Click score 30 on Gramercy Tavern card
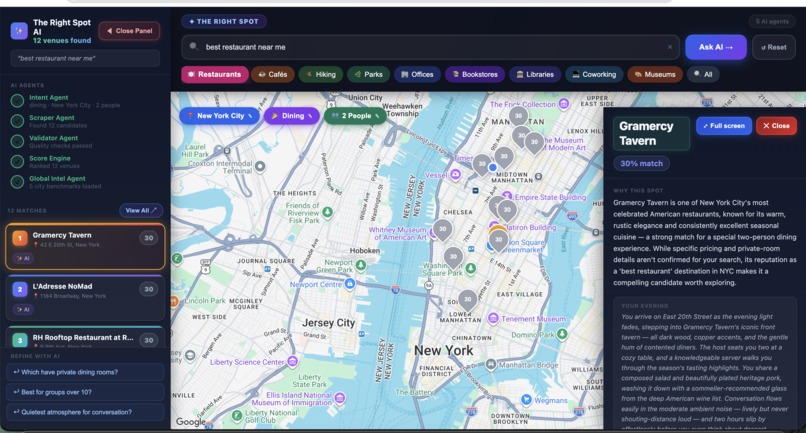Screen dimensions: 806x433 point(149,238)
